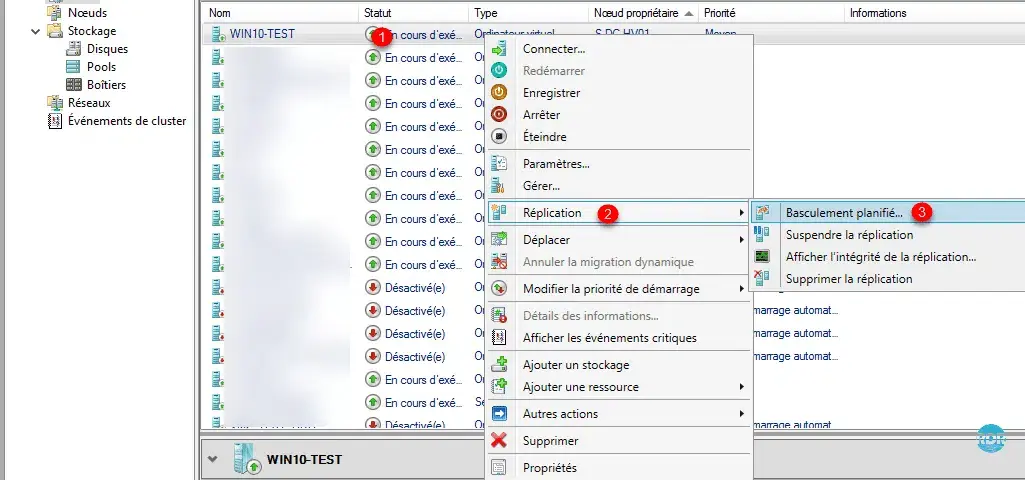Click the Modifier la priorité de démarrage icon
The image size is (1025, 480).
point(499,288)
